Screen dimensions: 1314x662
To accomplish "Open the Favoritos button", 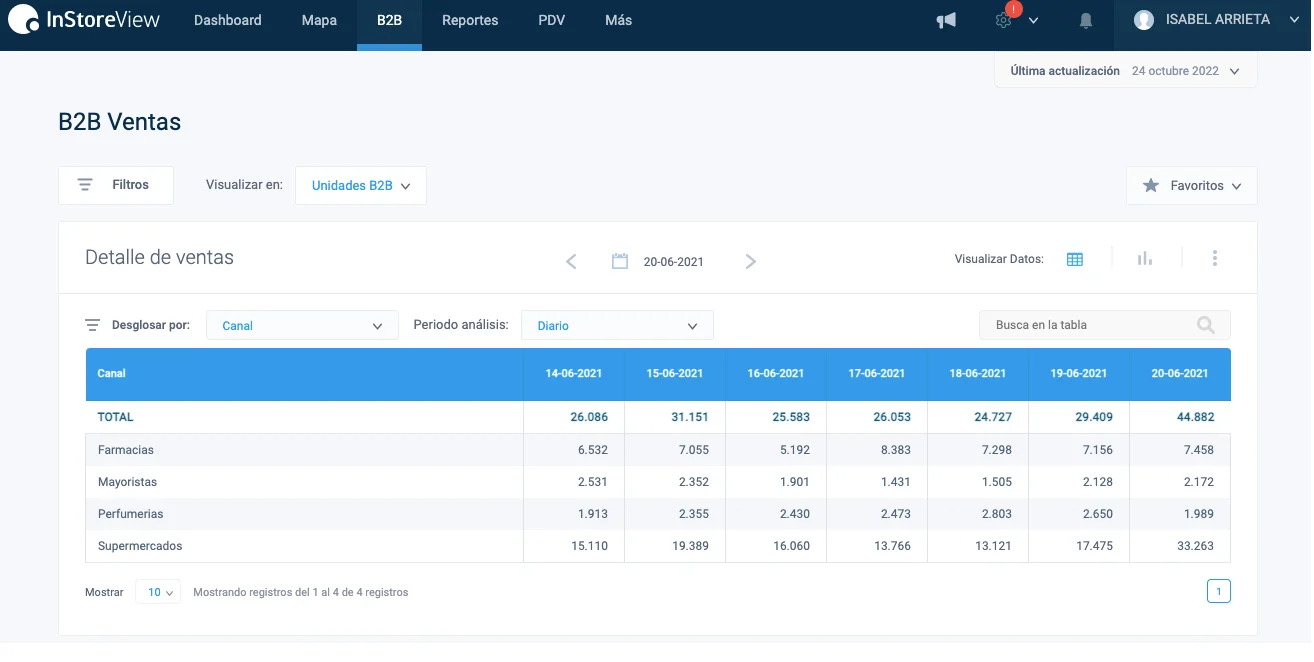I will click(x=1191, y=186).
